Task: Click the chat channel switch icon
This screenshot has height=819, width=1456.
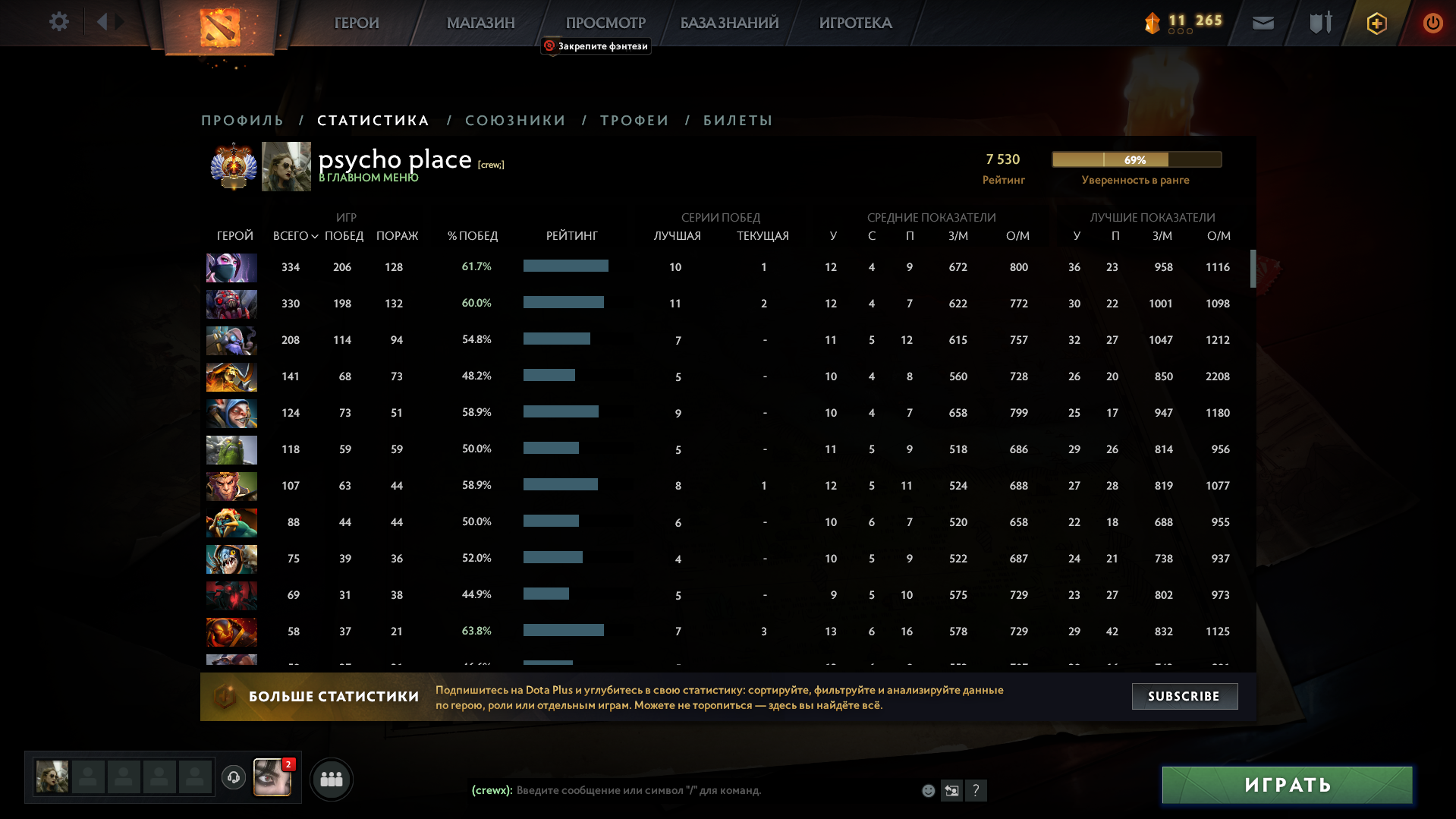Action: (x=951, y=791)
